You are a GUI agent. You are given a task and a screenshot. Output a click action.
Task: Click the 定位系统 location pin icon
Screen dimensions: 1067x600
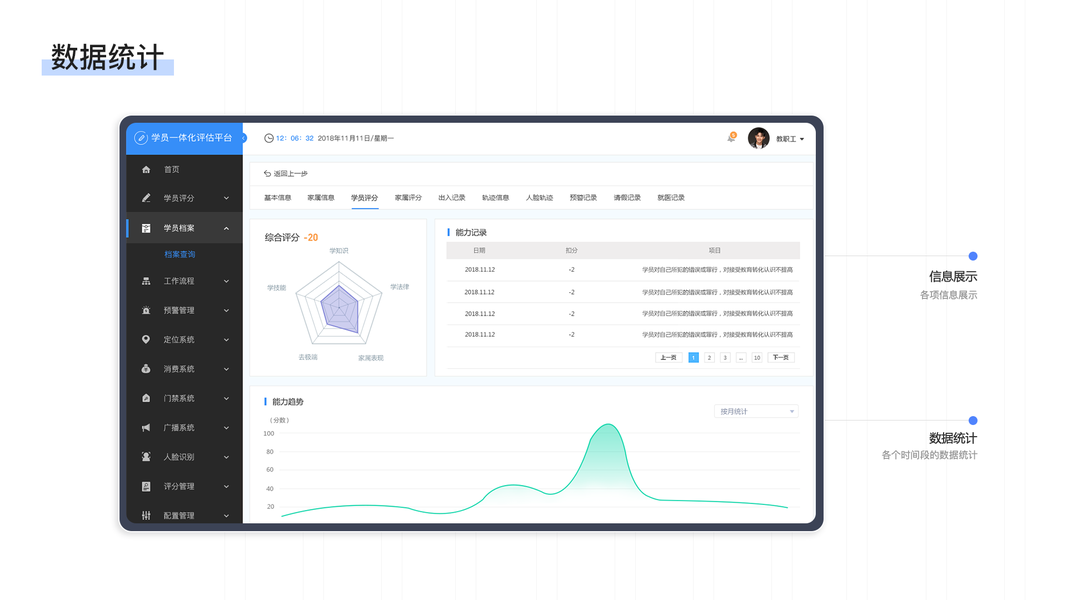point(146,339)
